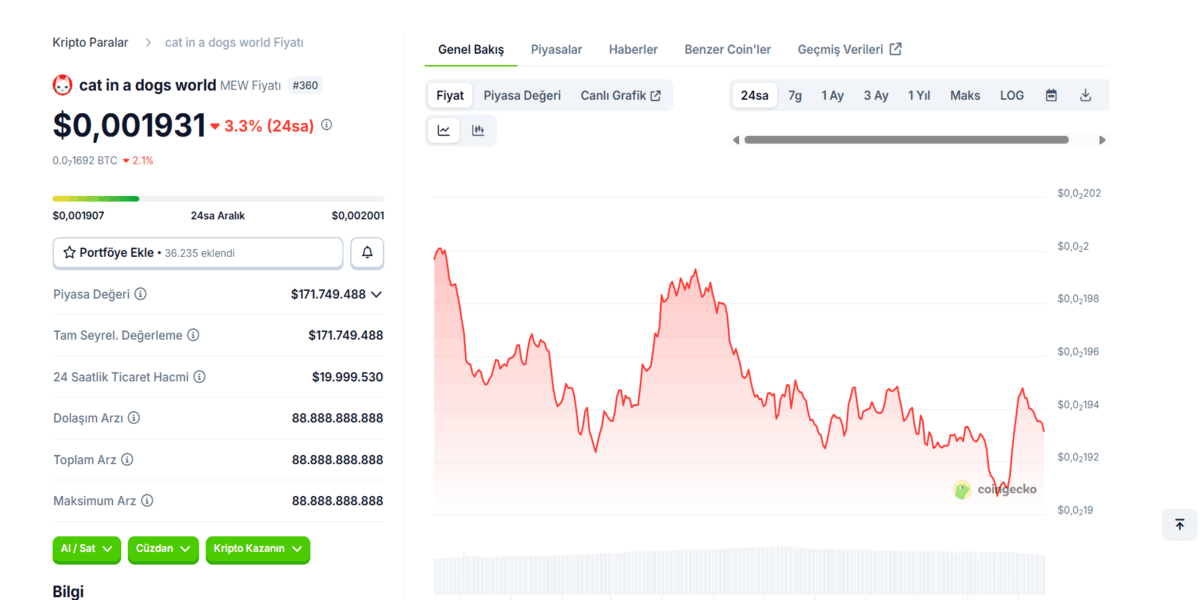Switch chart to Piyasa Değeri
Viewport: 1200px width, 600px height.
[x=522, y=96]
